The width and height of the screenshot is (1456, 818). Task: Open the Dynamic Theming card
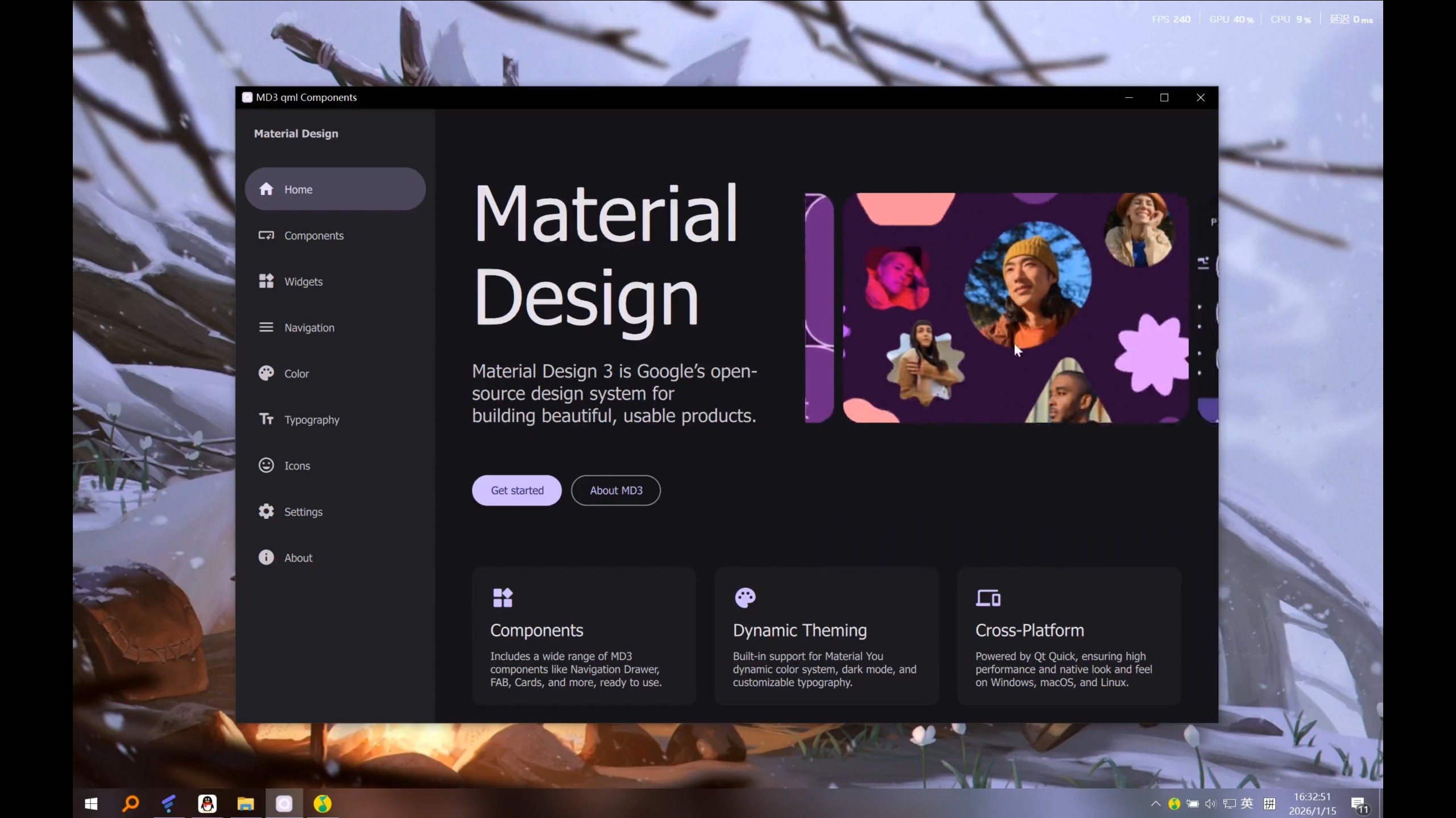click(x=826, y=637)
